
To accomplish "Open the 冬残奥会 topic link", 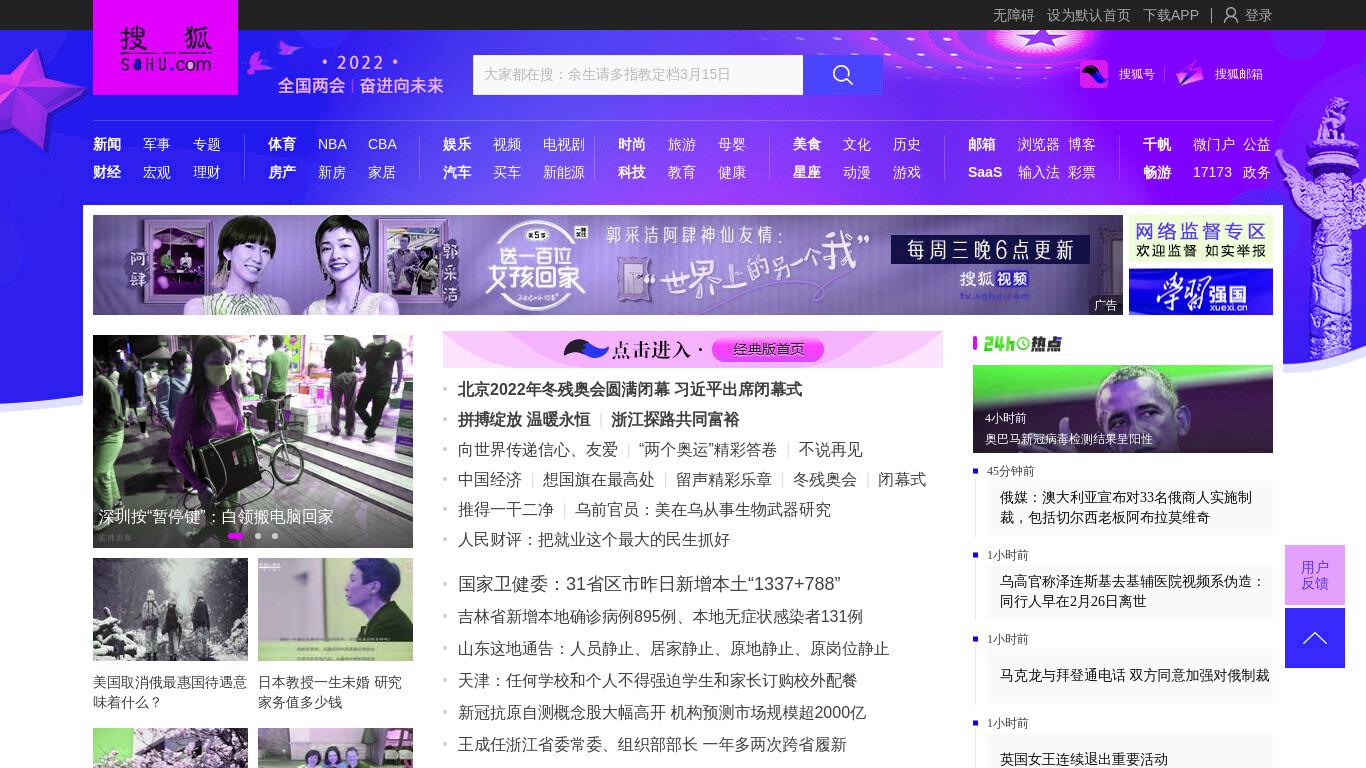I will click(x=825, y=479).
